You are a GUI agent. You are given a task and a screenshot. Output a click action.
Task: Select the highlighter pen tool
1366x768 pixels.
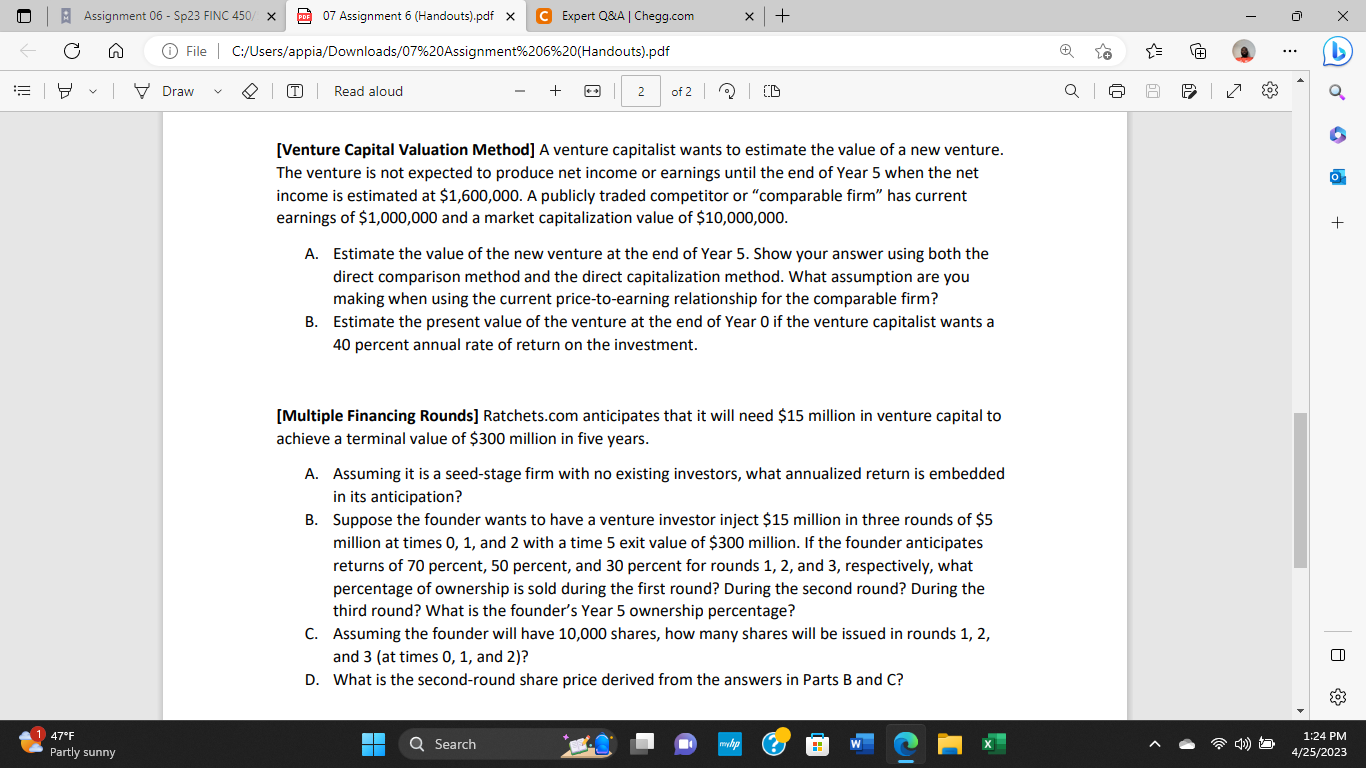pos(63,90)
